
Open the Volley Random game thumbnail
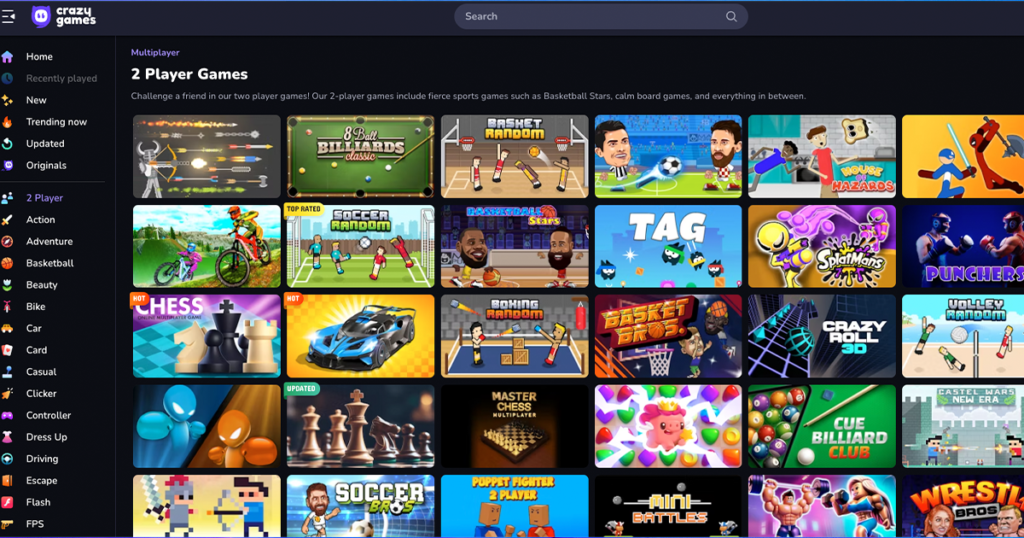(x=963, y=336)
